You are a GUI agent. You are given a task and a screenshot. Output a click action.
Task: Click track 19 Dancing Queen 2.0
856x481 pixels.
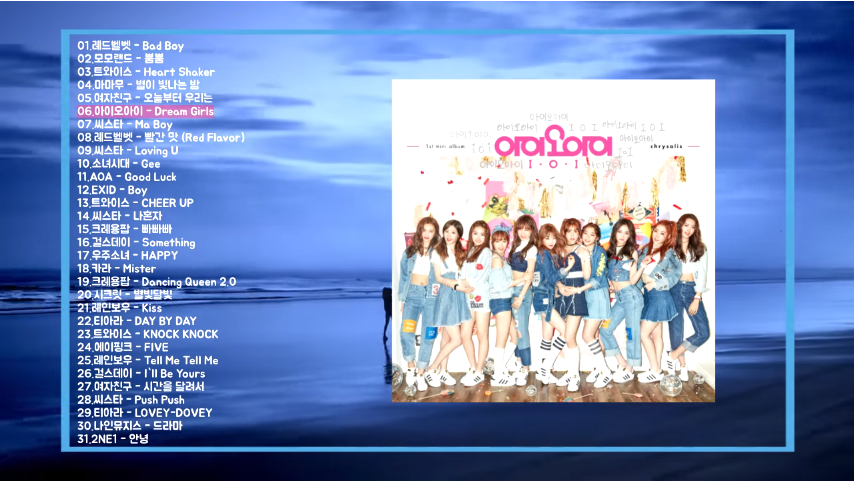coord(156,282)
